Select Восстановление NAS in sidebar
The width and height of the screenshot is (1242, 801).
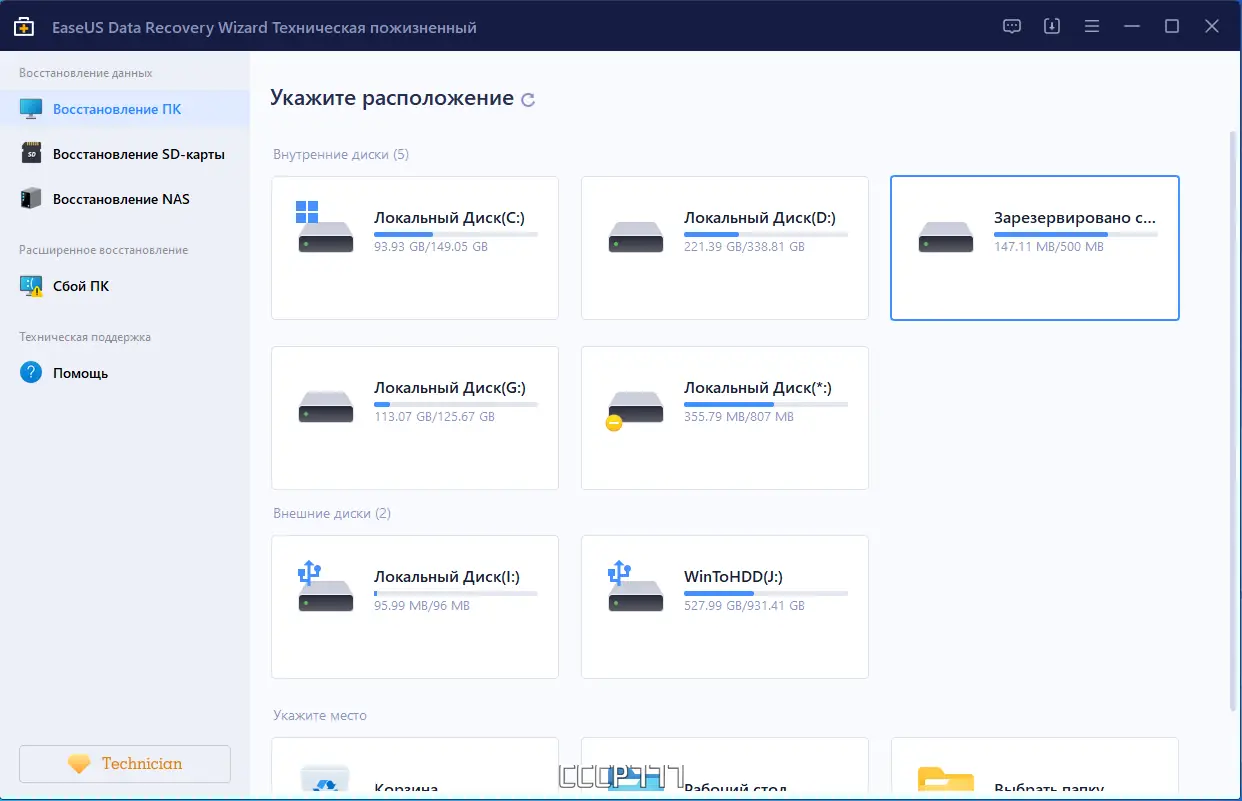tap(125, 199)
